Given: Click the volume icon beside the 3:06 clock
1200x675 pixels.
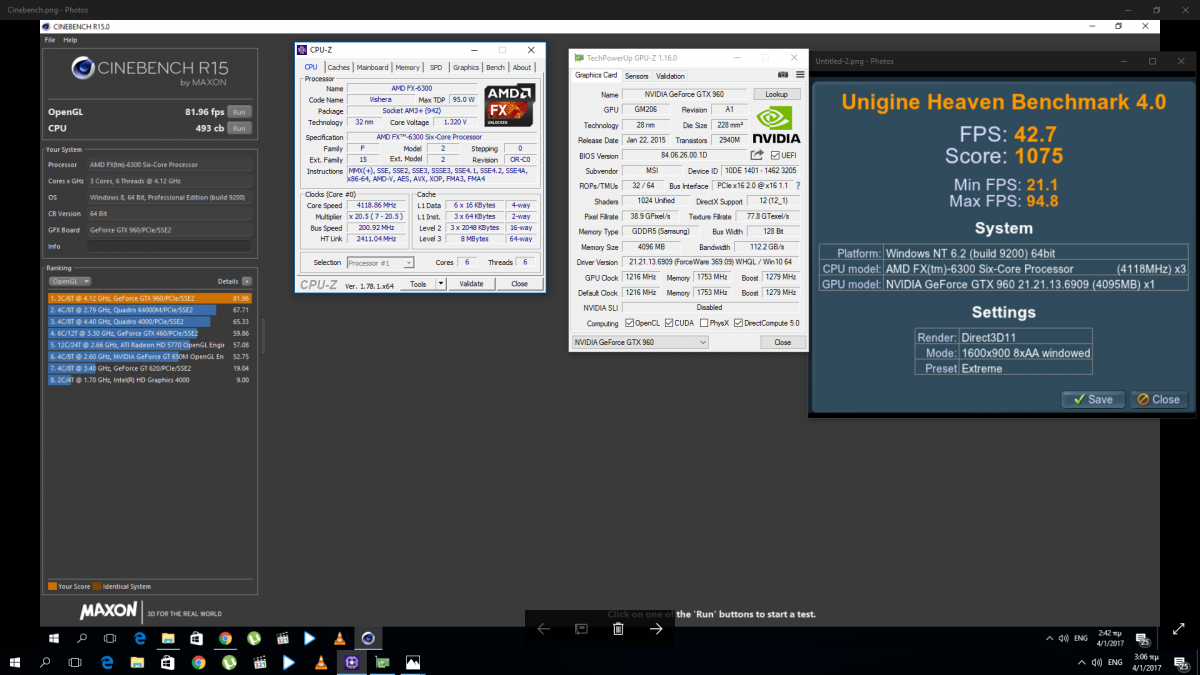Looking at the screenshot, I should [x=1097, y=662].
